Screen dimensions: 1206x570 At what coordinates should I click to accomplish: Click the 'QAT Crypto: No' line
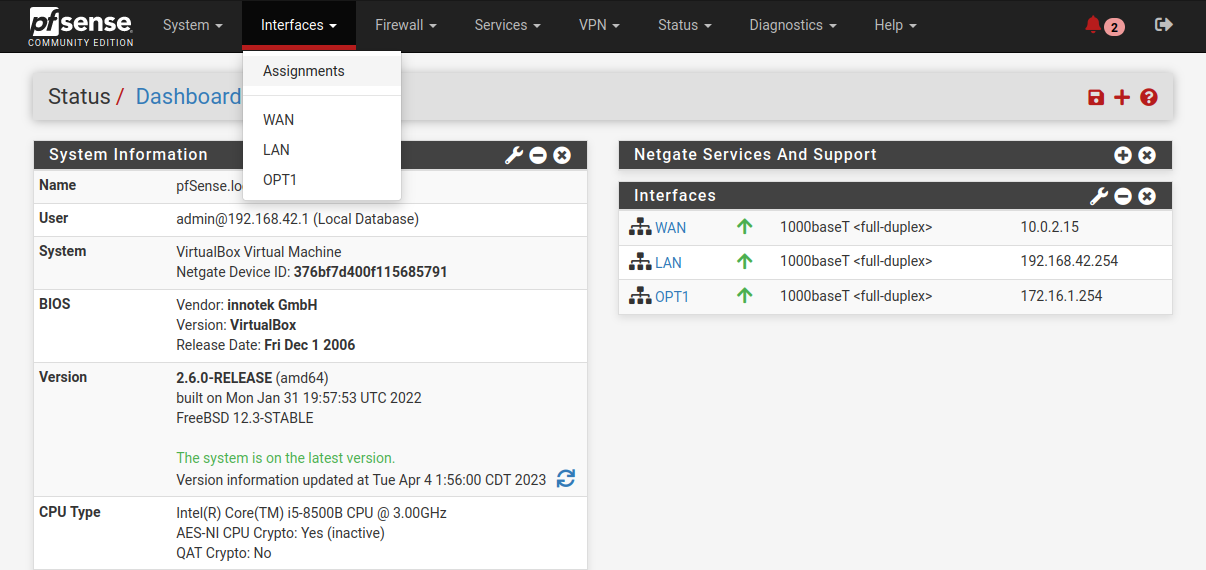[224, 553]
